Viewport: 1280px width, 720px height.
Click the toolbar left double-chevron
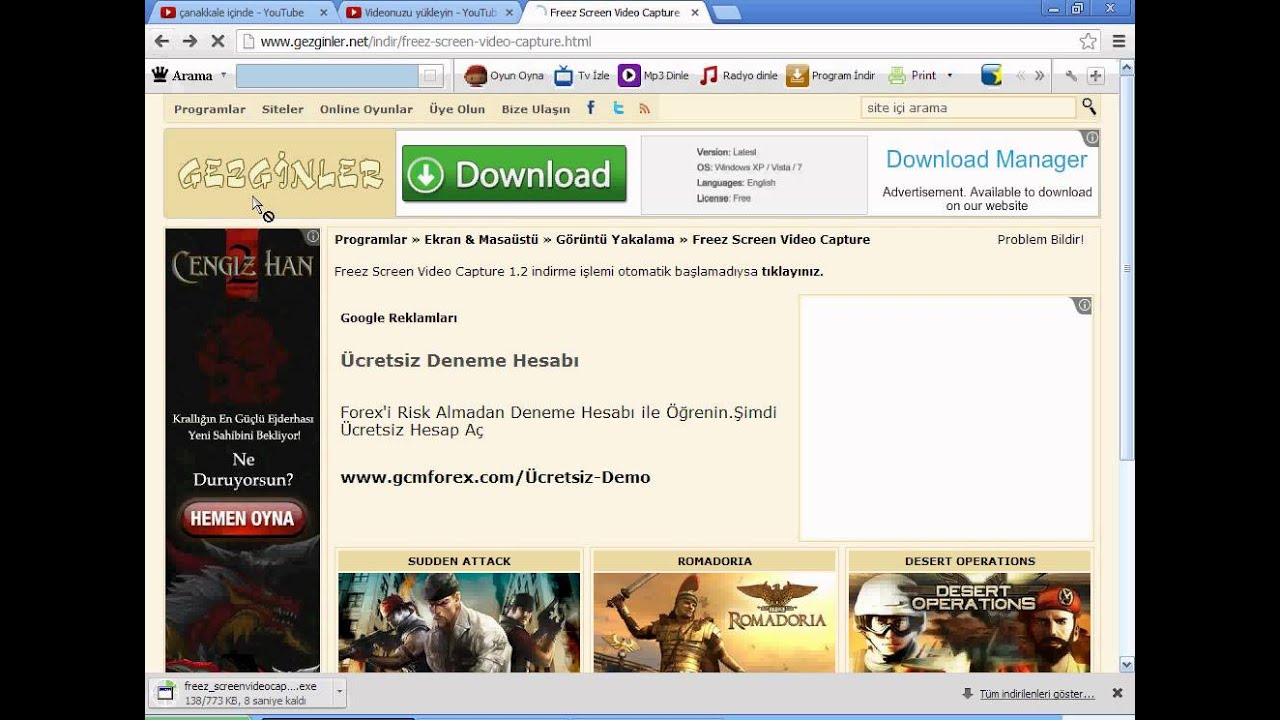tap(1021, 75)
